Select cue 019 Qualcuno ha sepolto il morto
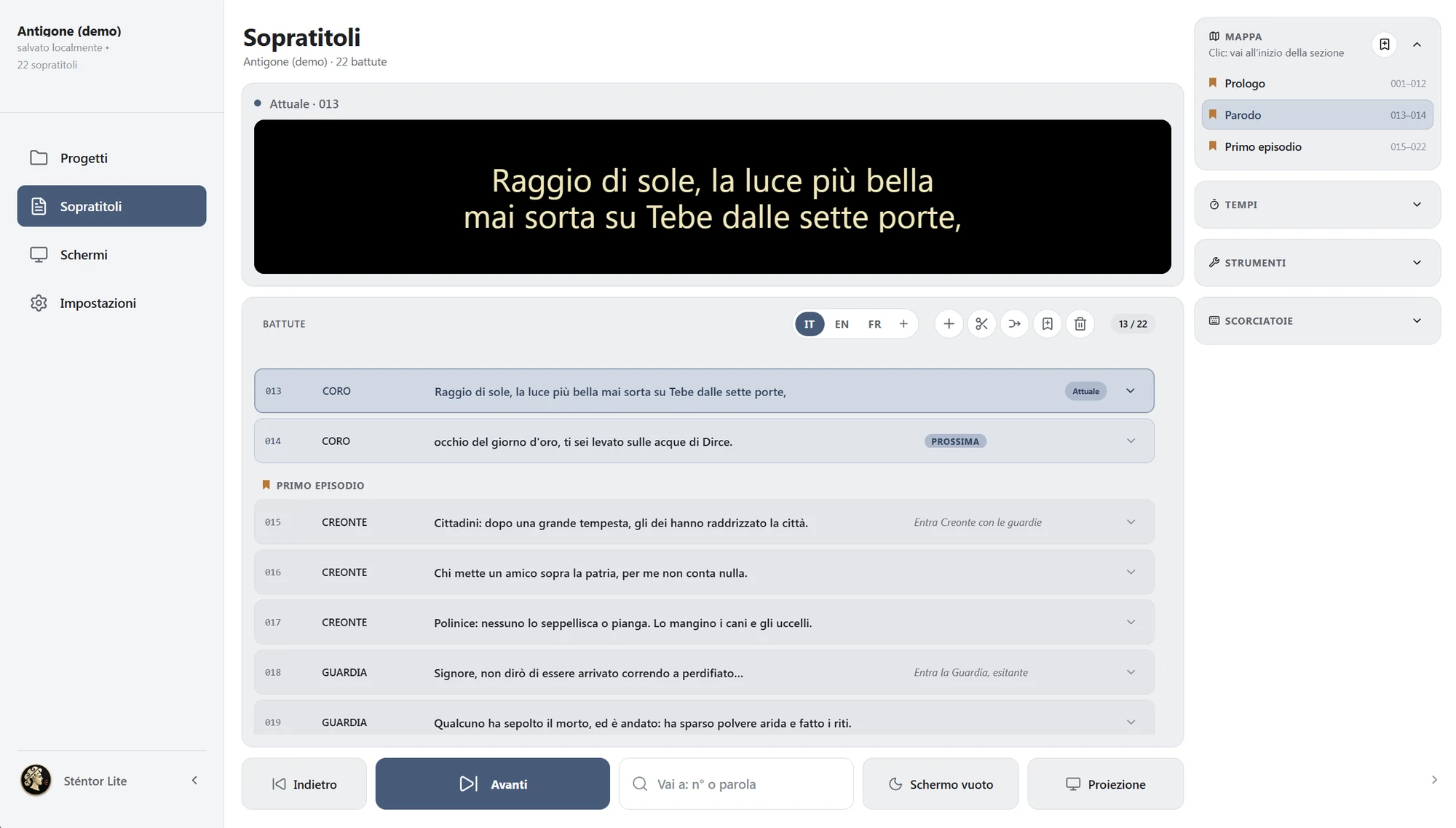Viewport: 1456px width, 828px height. coord(704,718)
